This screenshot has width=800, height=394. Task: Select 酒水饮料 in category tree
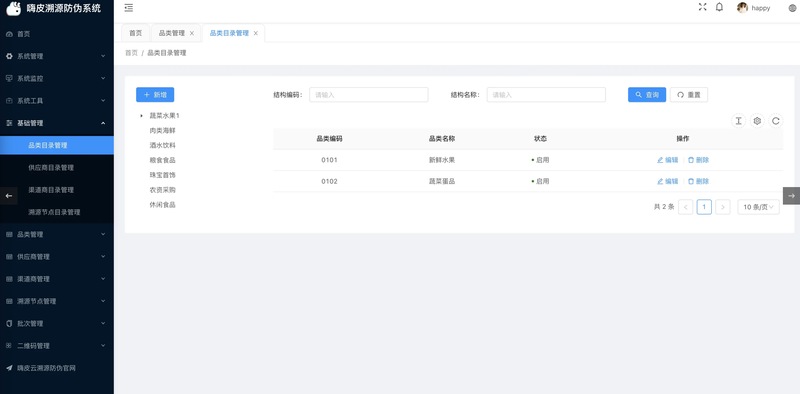[162, 145]
